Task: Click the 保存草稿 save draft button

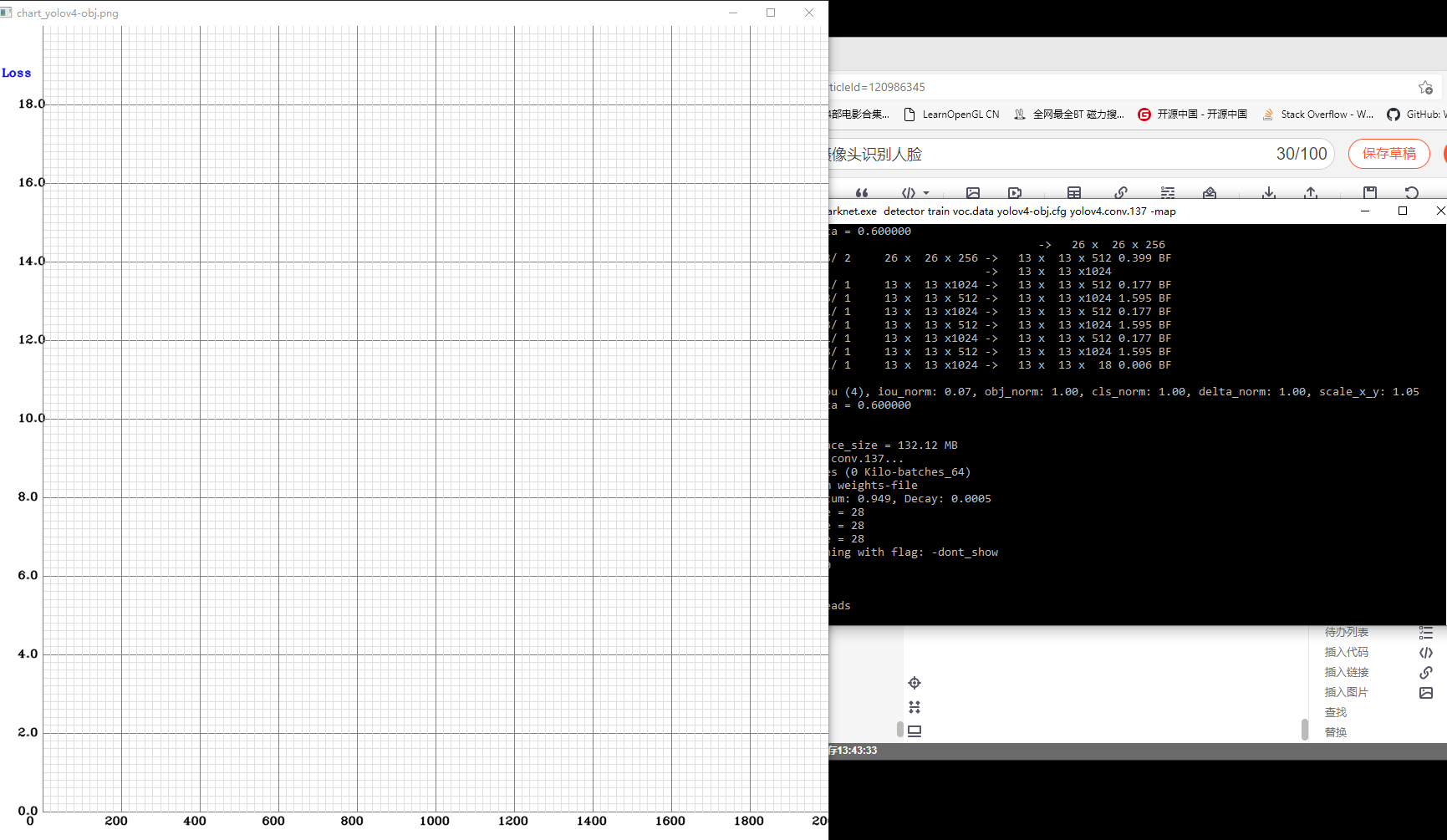Action: tap(1389, 154)
